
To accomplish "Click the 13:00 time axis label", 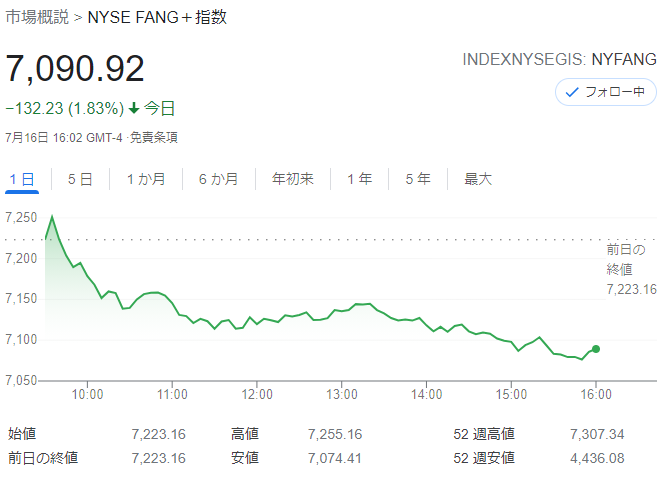I will coord(341,394).
